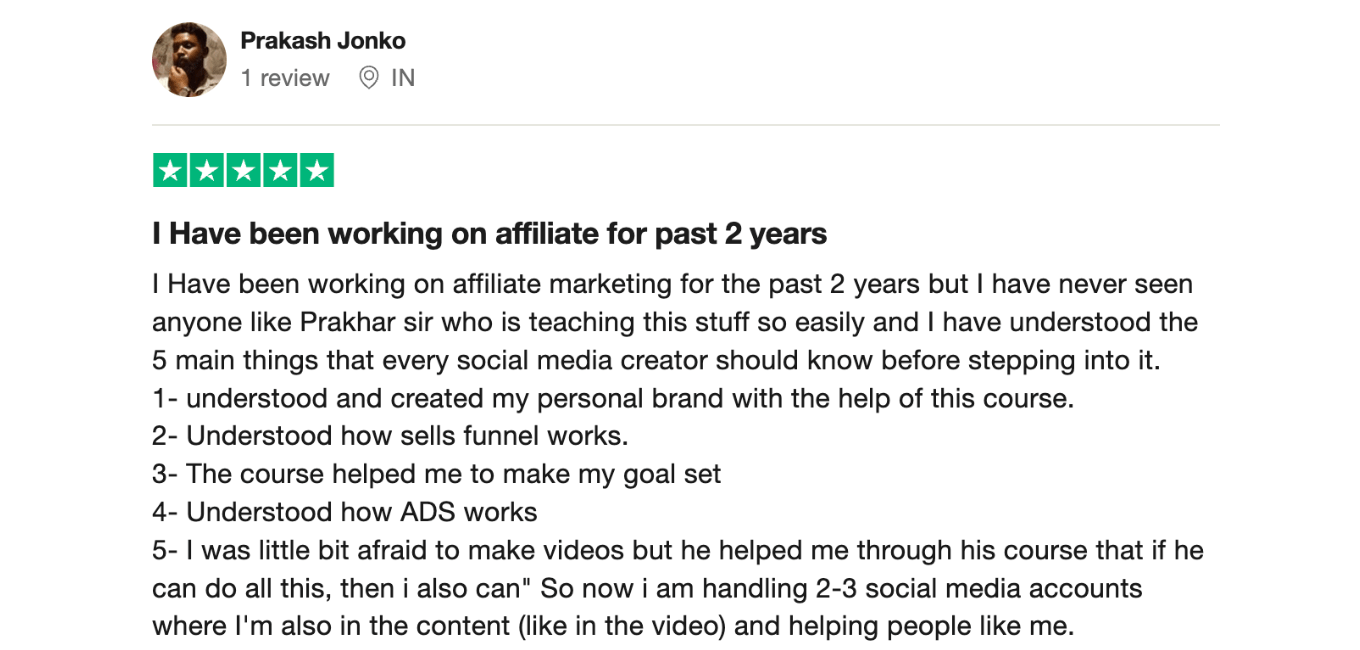Click the second green rating star
This screenshot has width=1360, height=650.
[207, 171]
